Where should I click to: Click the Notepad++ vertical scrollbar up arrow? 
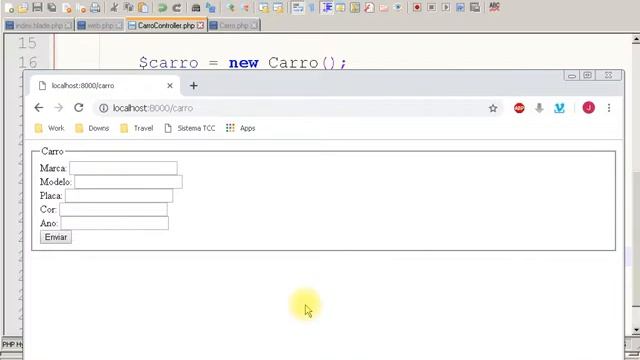[x=636, y=40]
